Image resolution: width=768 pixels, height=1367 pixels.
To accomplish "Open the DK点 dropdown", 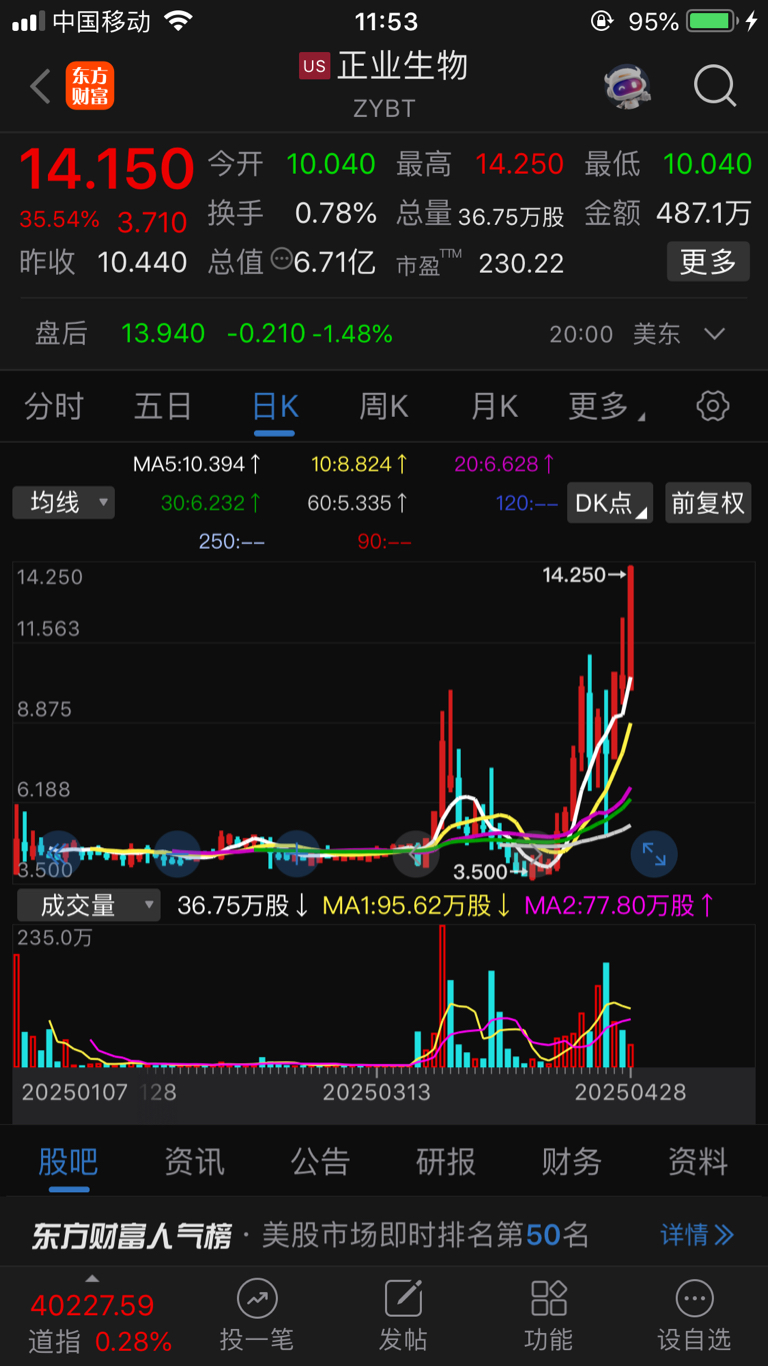I will point(610,503).
